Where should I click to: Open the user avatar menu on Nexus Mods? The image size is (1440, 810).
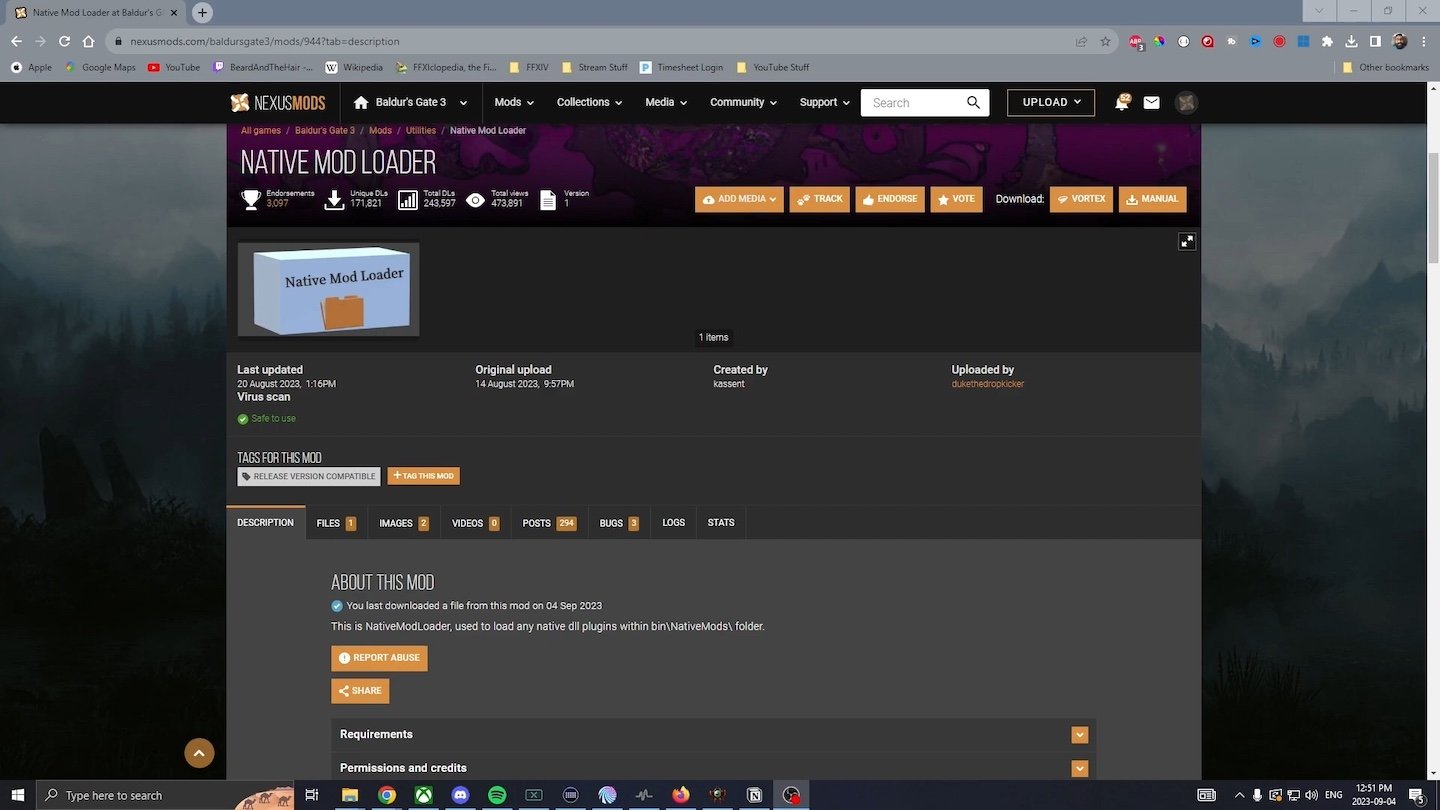pos(1186,102)
